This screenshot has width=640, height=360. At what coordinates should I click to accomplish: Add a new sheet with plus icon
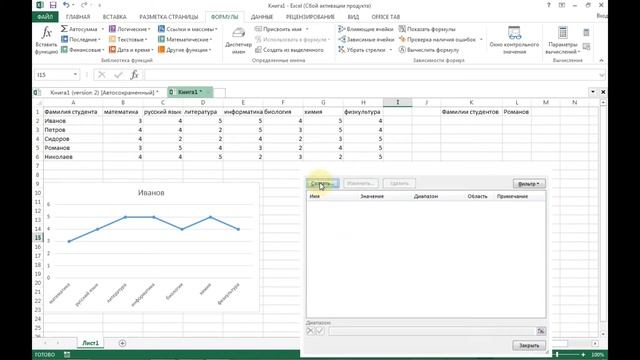122,343
